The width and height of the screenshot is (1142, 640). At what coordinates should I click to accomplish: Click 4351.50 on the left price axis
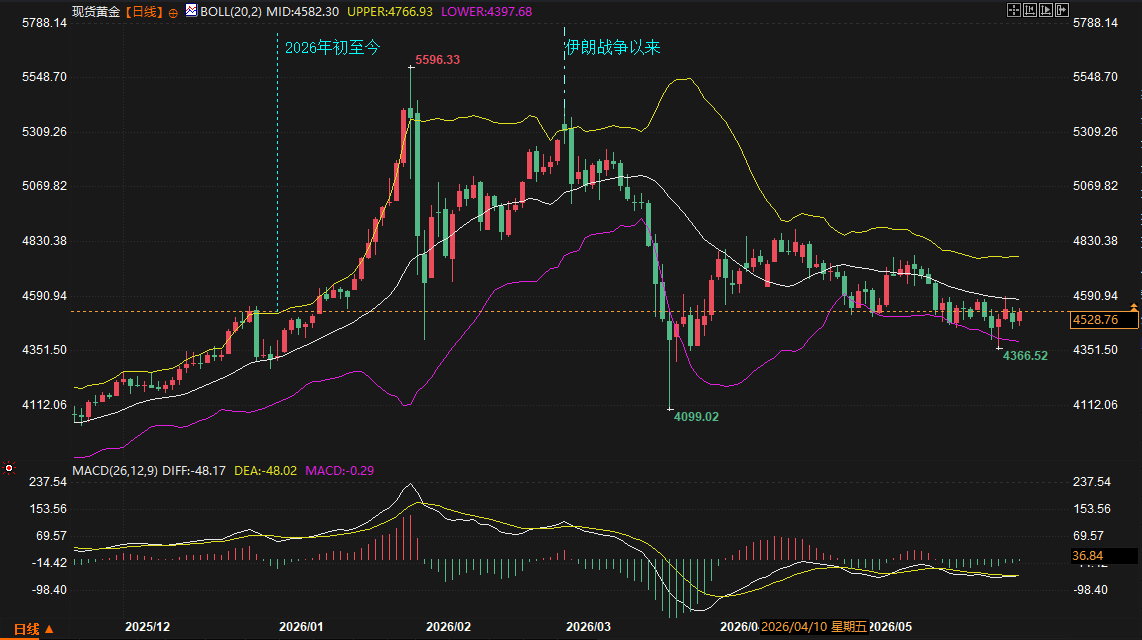click(x=44, y=349)
